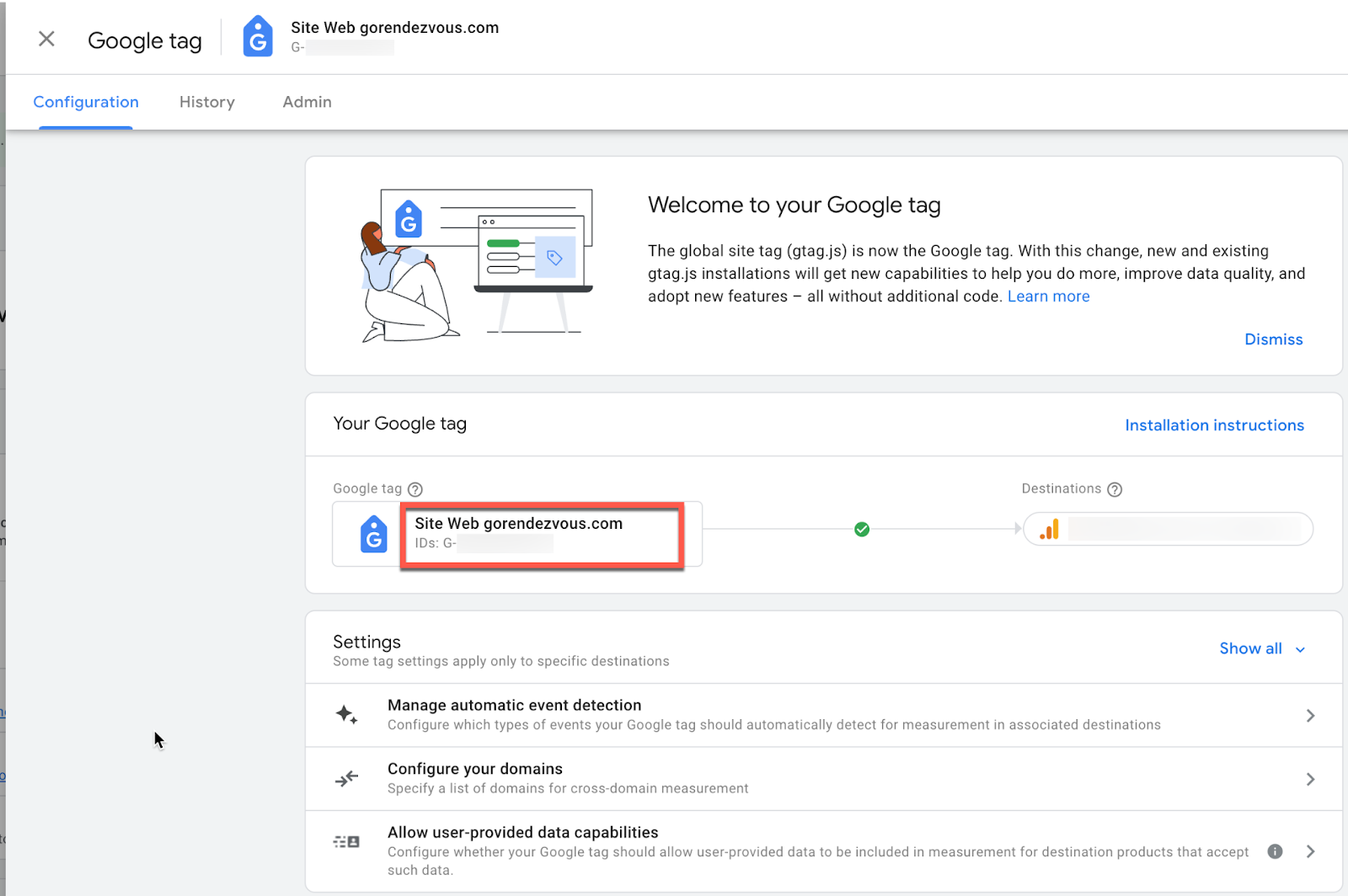The width and height of the screenshot is (1348, 896).
Task: Click the Google tag logo in header
Action: (x=258, y=37)
